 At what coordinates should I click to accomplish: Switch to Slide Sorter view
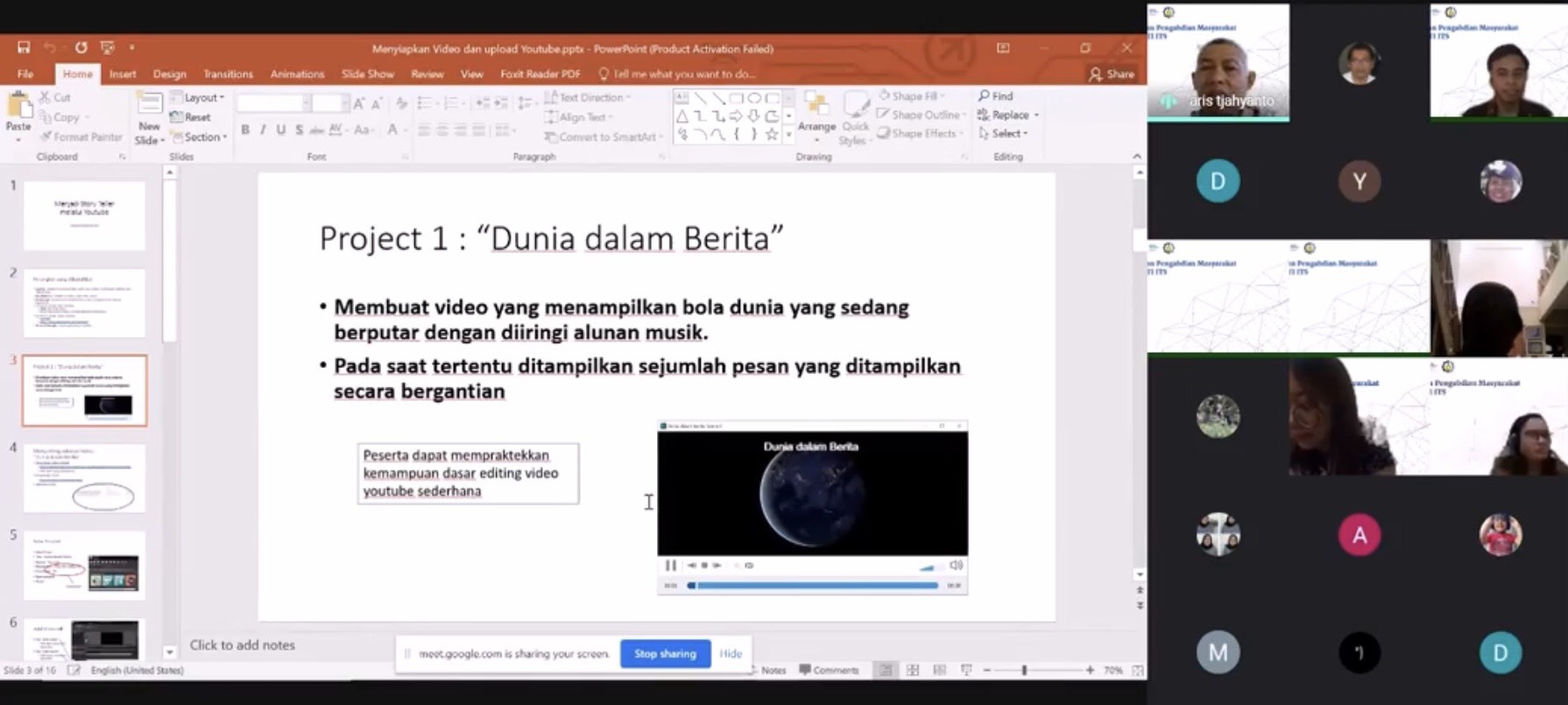(x=913, y=670)
